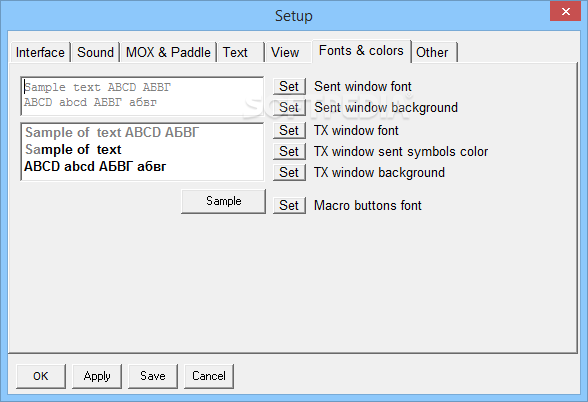This screenshot has height=402, width=588.
Task: Set TX window sent symbols color
Action: [x=289, y=152]
